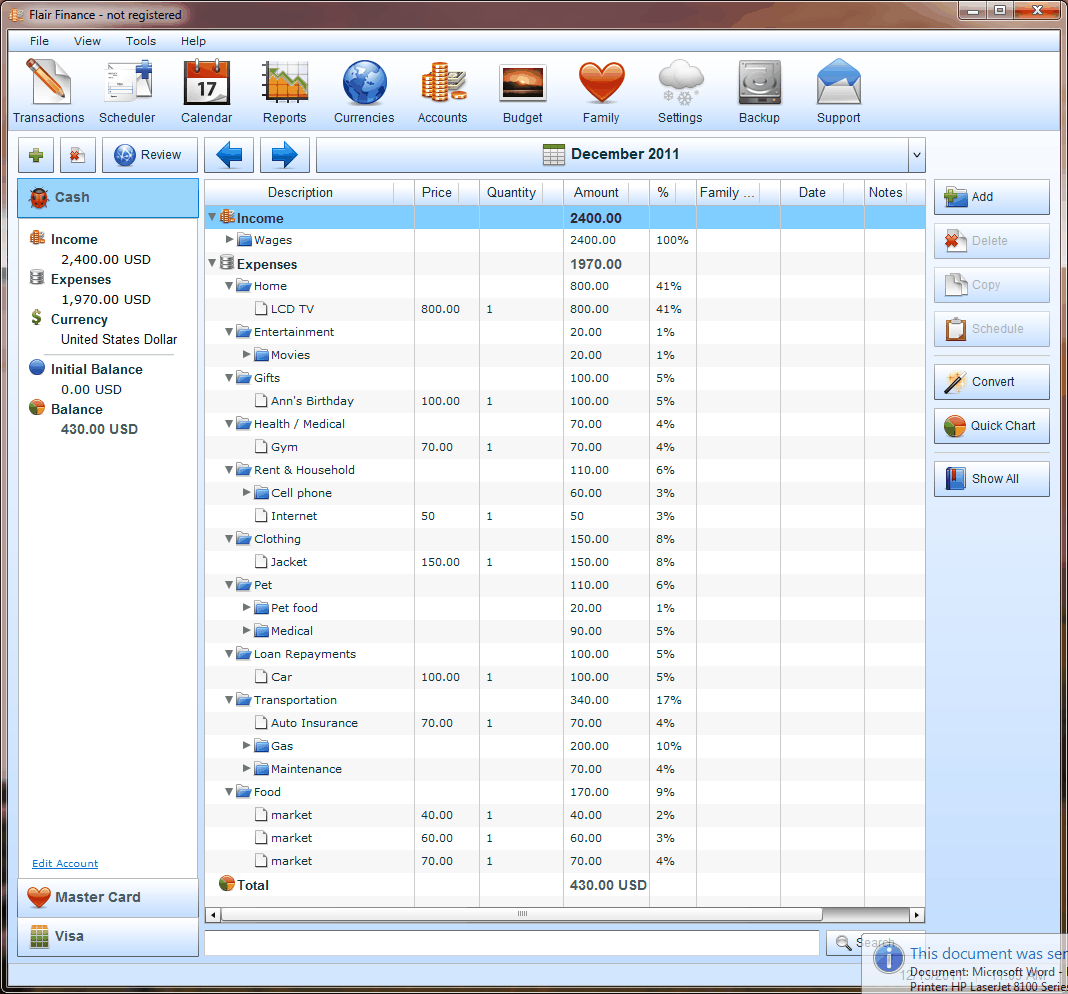Open Currencies globe icon
This screenshot has width=1068, height=994.
[364, 84]
